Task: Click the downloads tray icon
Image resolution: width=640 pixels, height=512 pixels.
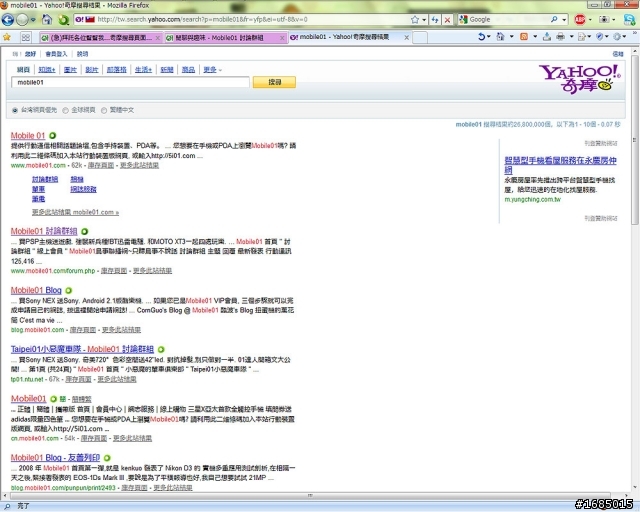Action: [x=547, y=37]
